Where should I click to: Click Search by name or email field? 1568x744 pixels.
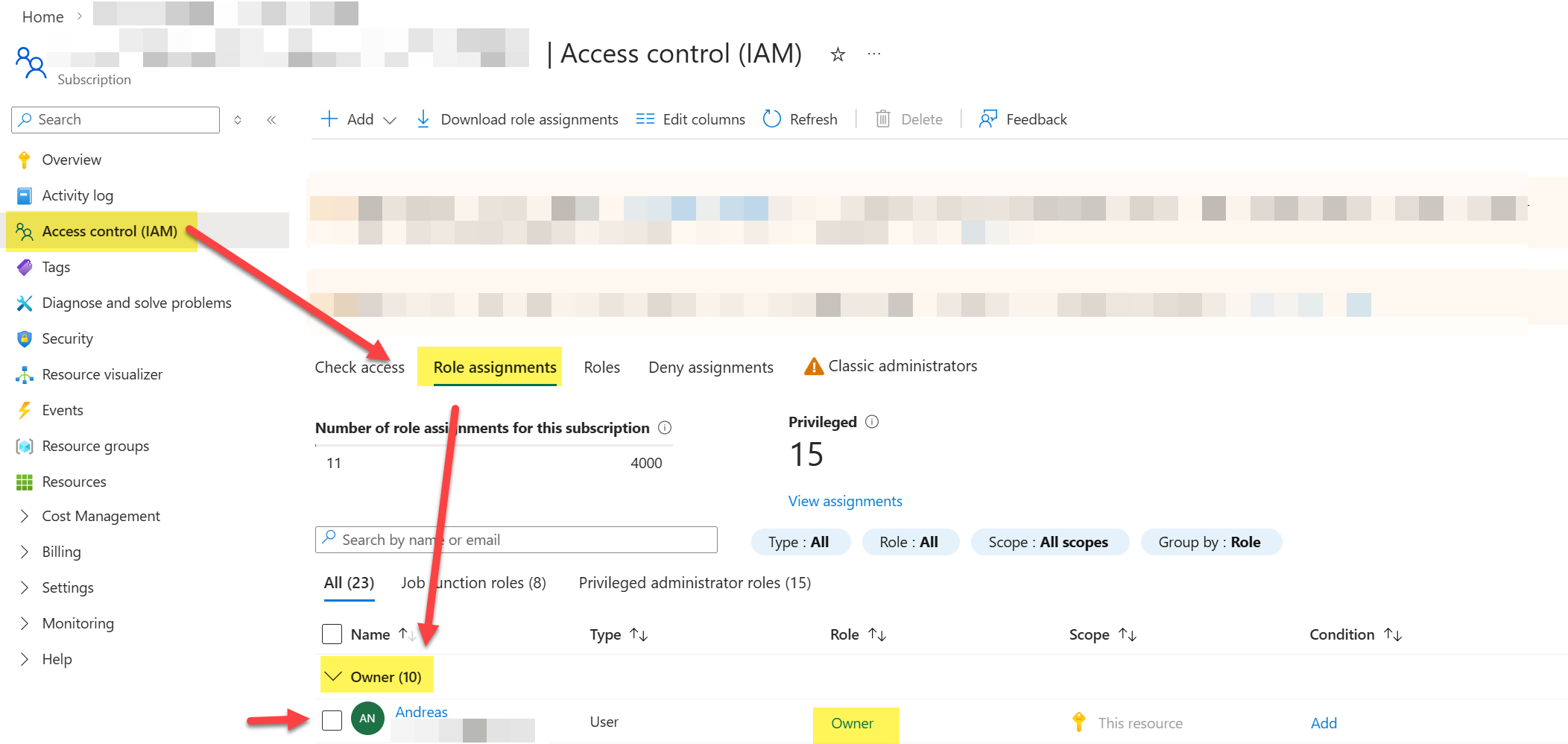coord(516,540)
